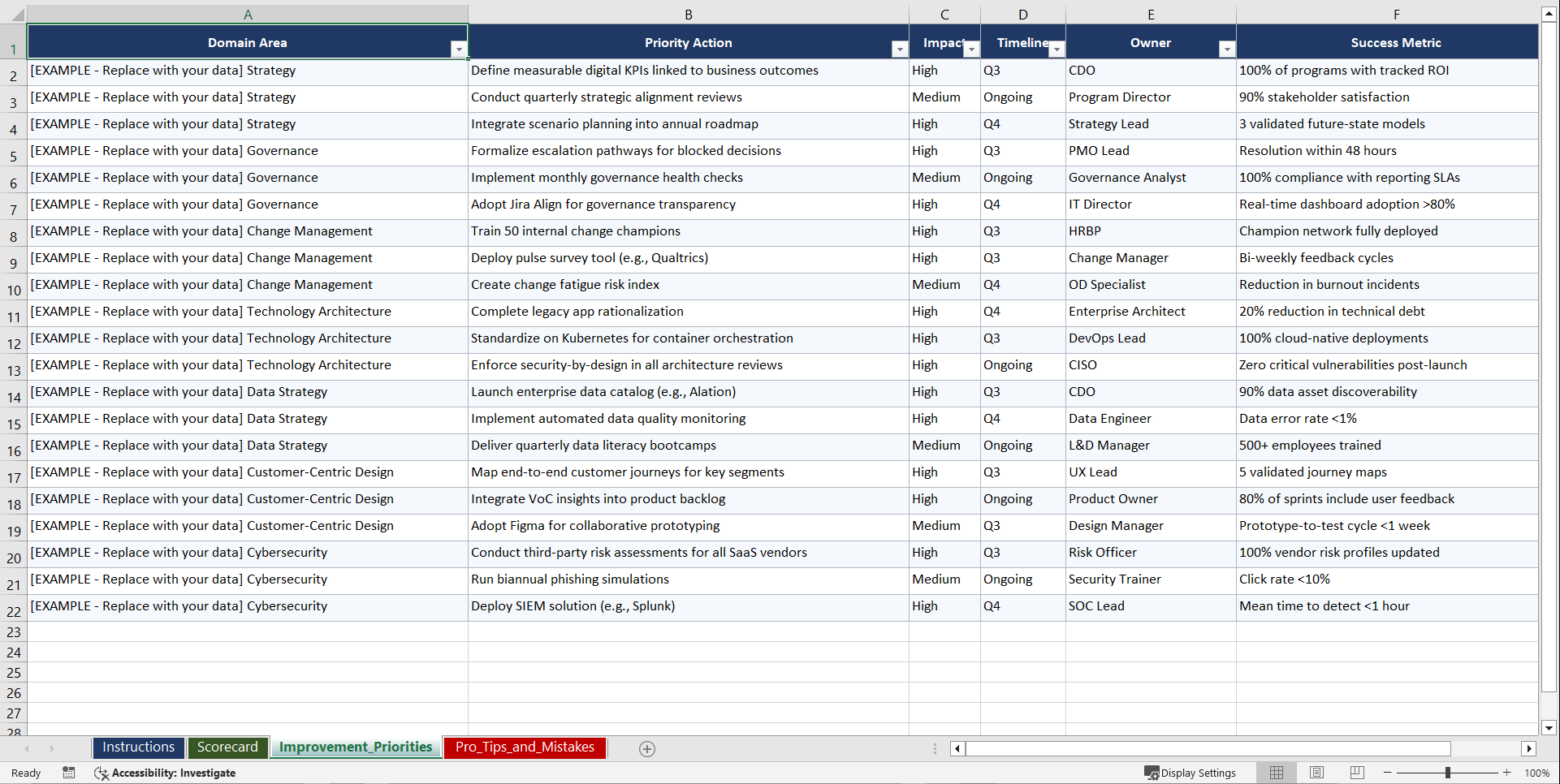Screen dimensions: 1560x784
Task: Start macro recording from the status bar
Action: tap(69, 773)
